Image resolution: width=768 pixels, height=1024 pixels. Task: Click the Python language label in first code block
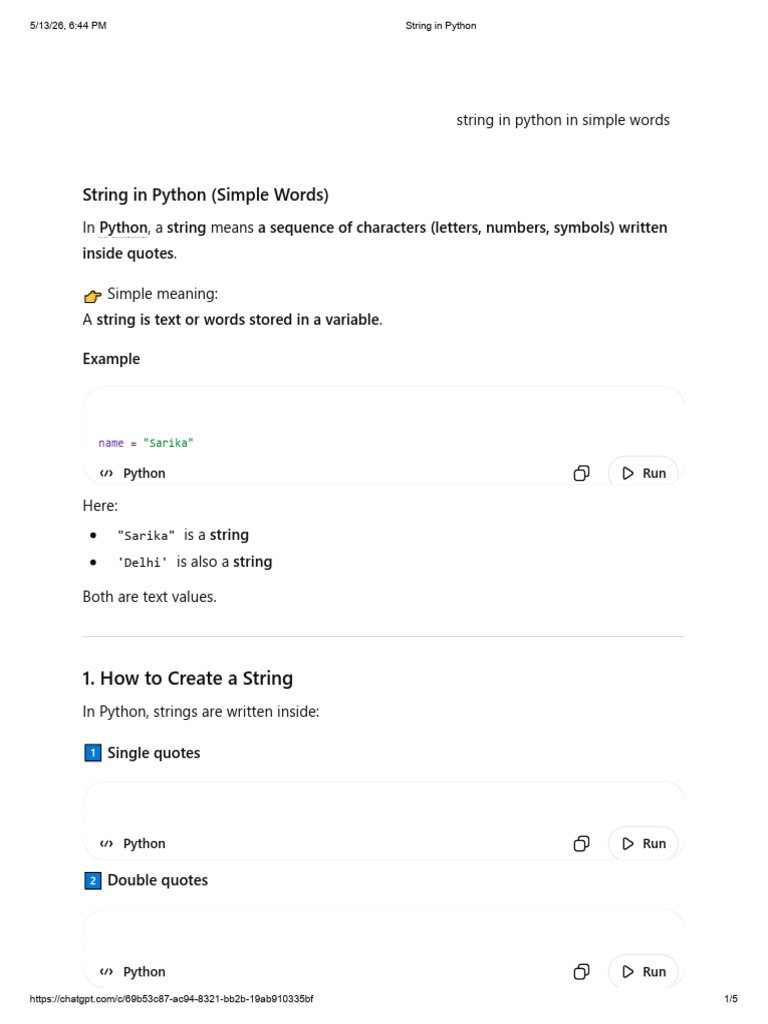144,473
